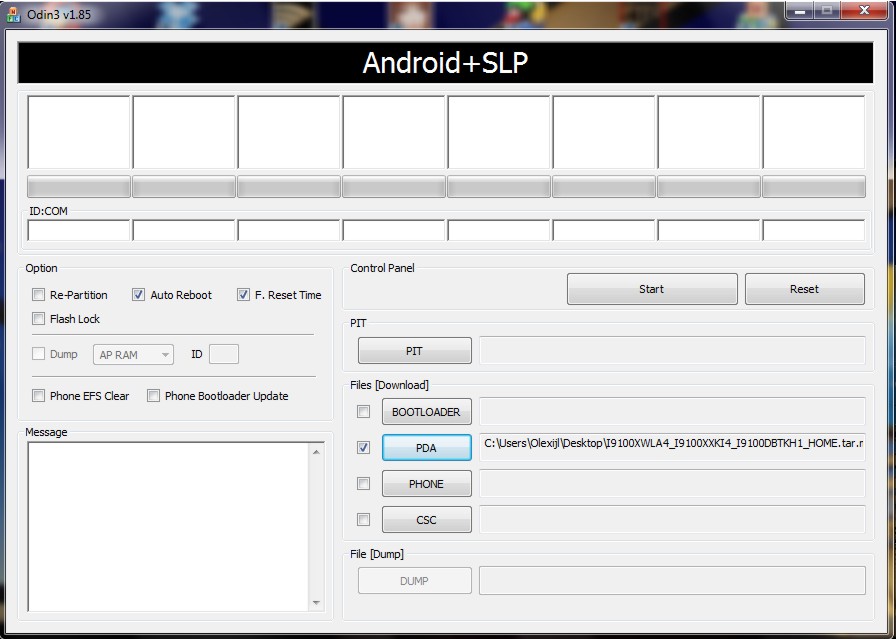Tick the checkbox beside PHONE
The width and height of the screenshot is (896, 639).
point(363,484)
